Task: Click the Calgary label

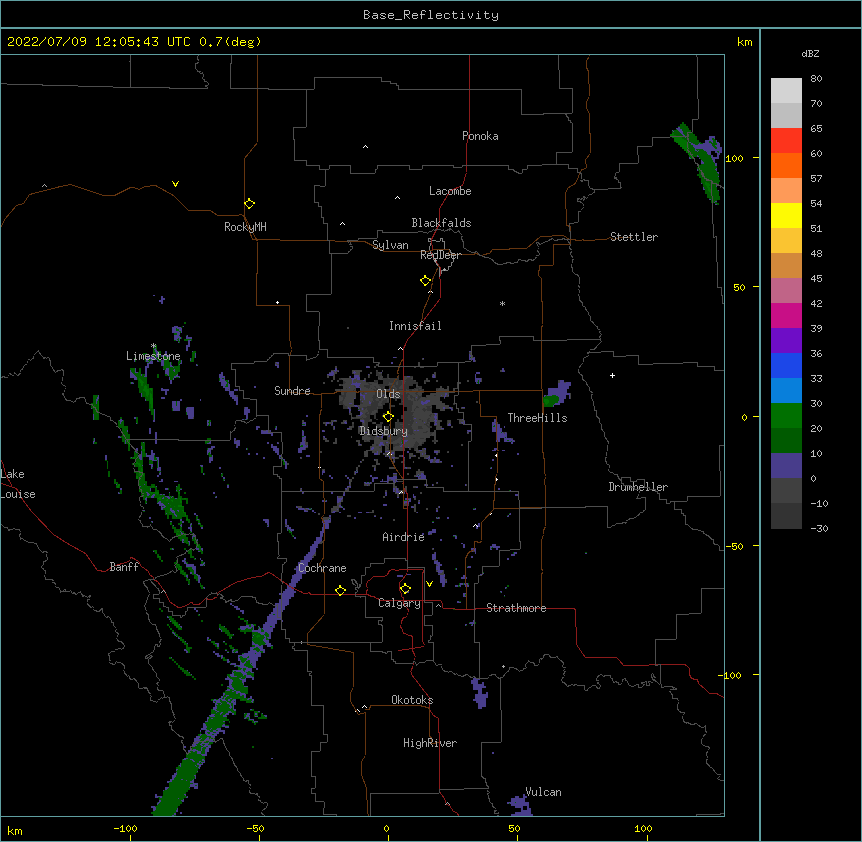Action: (x=399, y=603)
